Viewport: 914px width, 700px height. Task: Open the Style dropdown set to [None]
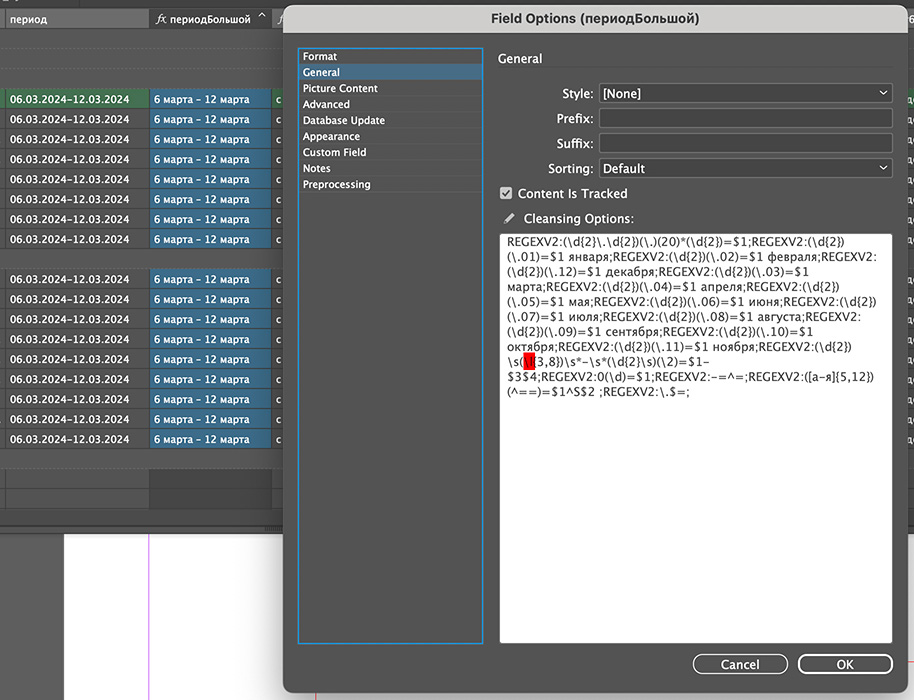click(746, 93)
